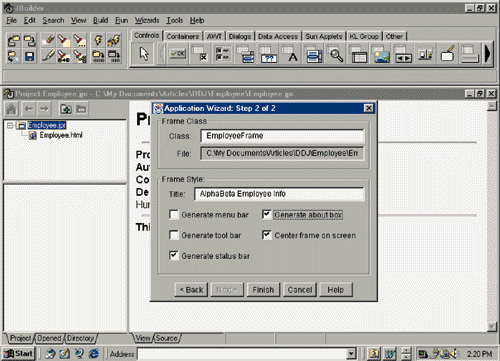
Task: Toggle Generate status bar checkbox
Action: pos(173,255)
